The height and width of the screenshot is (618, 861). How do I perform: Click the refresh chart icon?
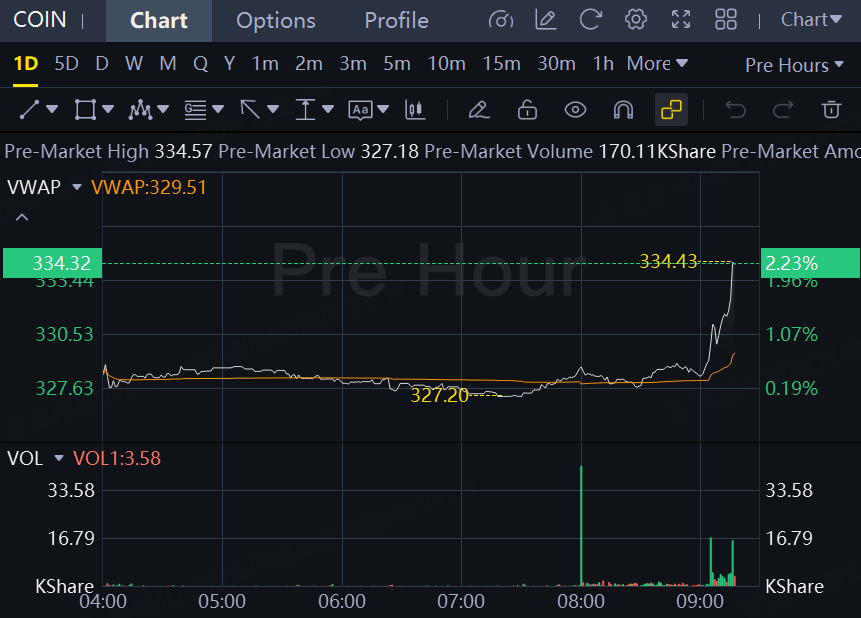point(590,20)
